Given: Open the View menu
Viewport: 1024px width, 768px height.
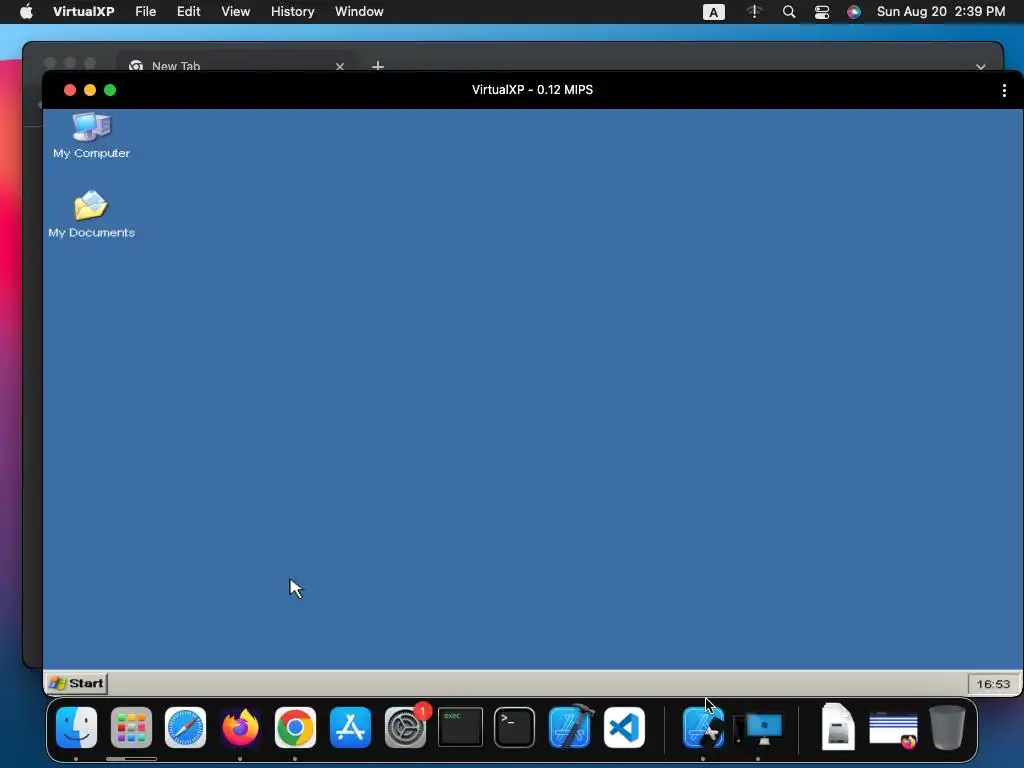Looking at the screenshot, I should coord(235,12).
